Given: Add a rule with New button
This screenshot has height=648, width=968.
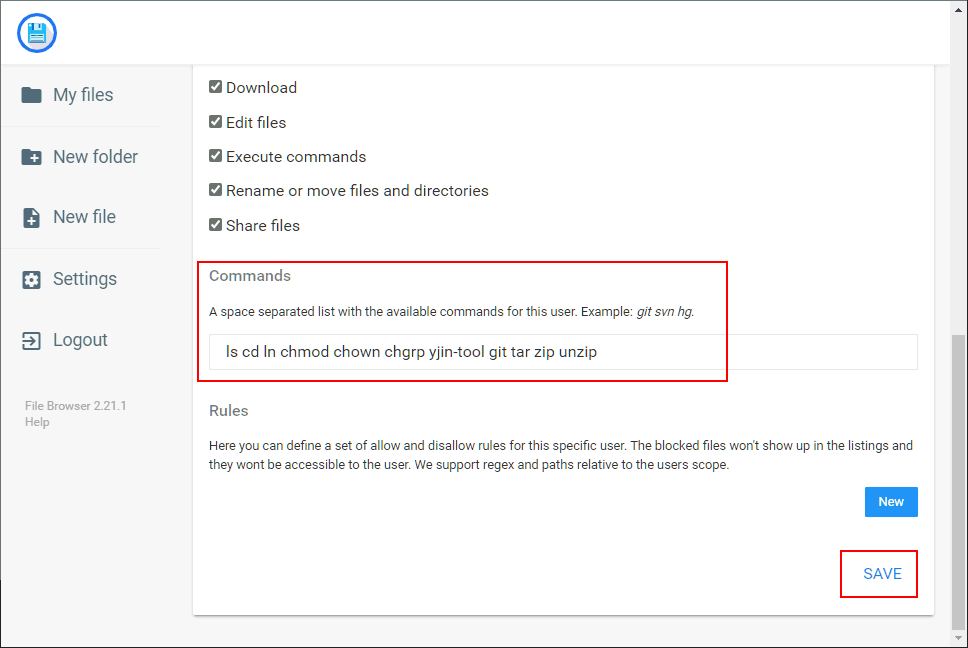Looking at the screenshot, I should (891, 502).
